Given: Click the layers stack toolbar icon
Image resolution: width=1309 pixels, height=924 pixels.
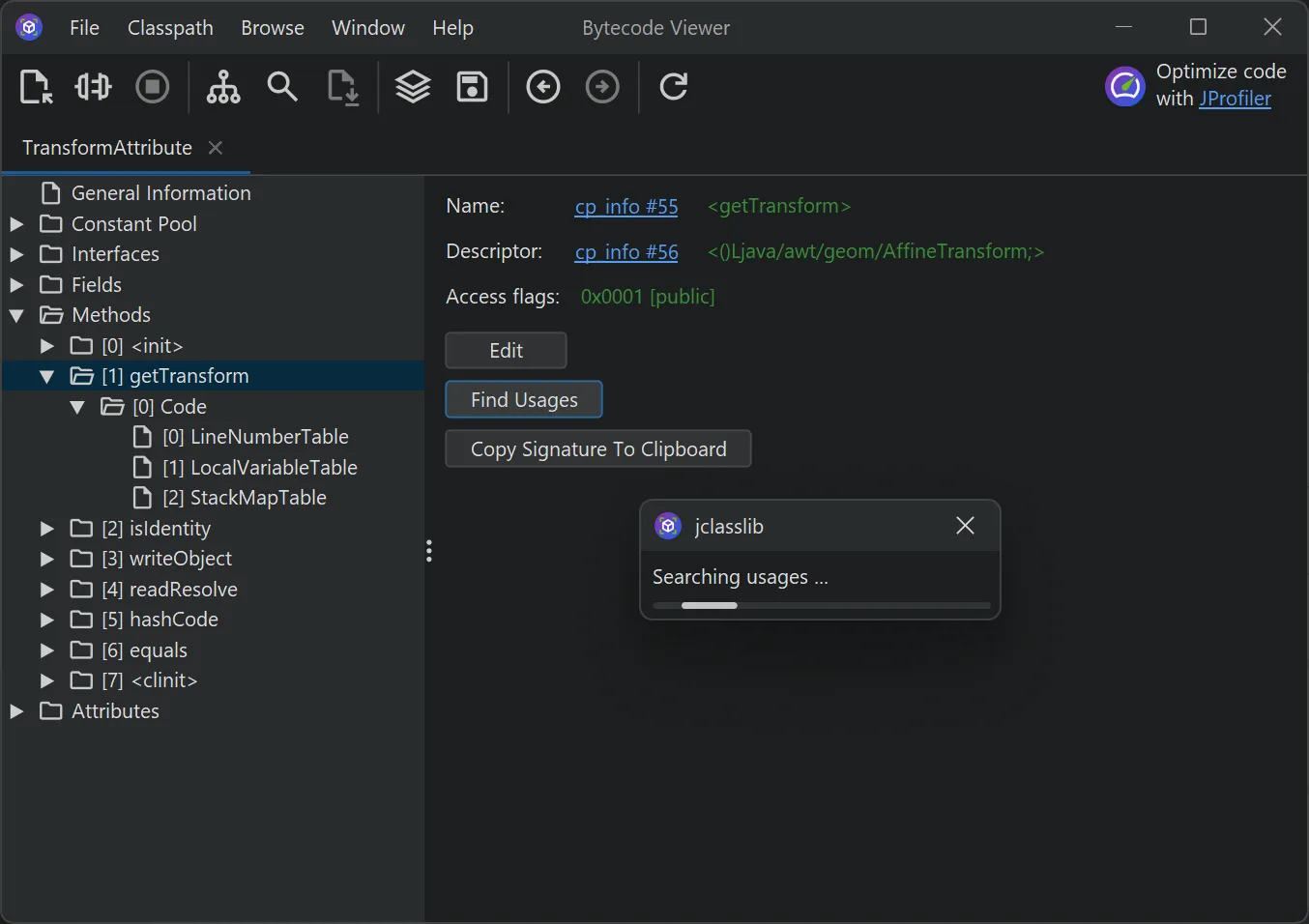Looking at the screenshot, I should 413,87.
